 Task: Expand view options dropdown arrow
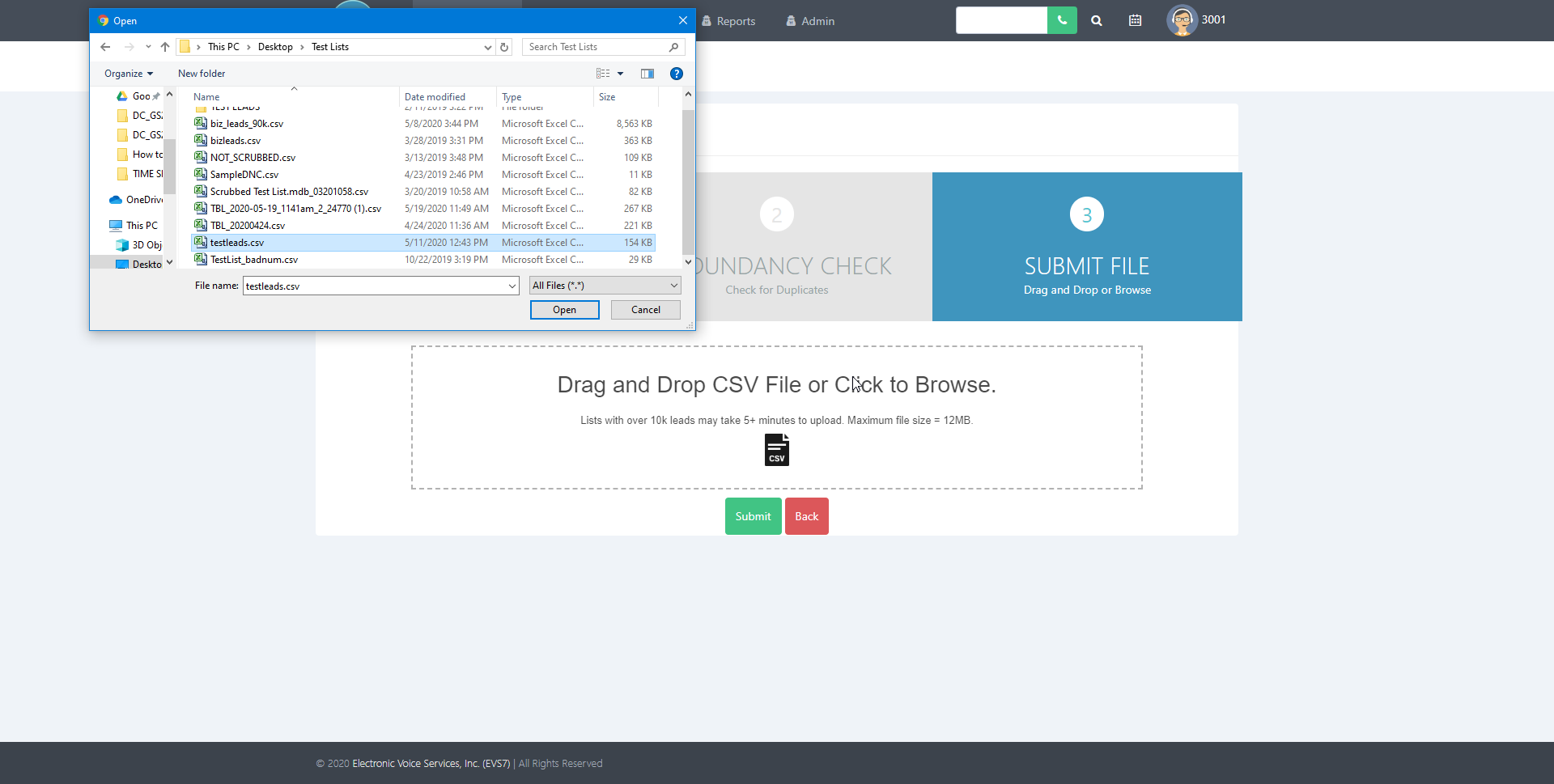click(x=621, y=74)
